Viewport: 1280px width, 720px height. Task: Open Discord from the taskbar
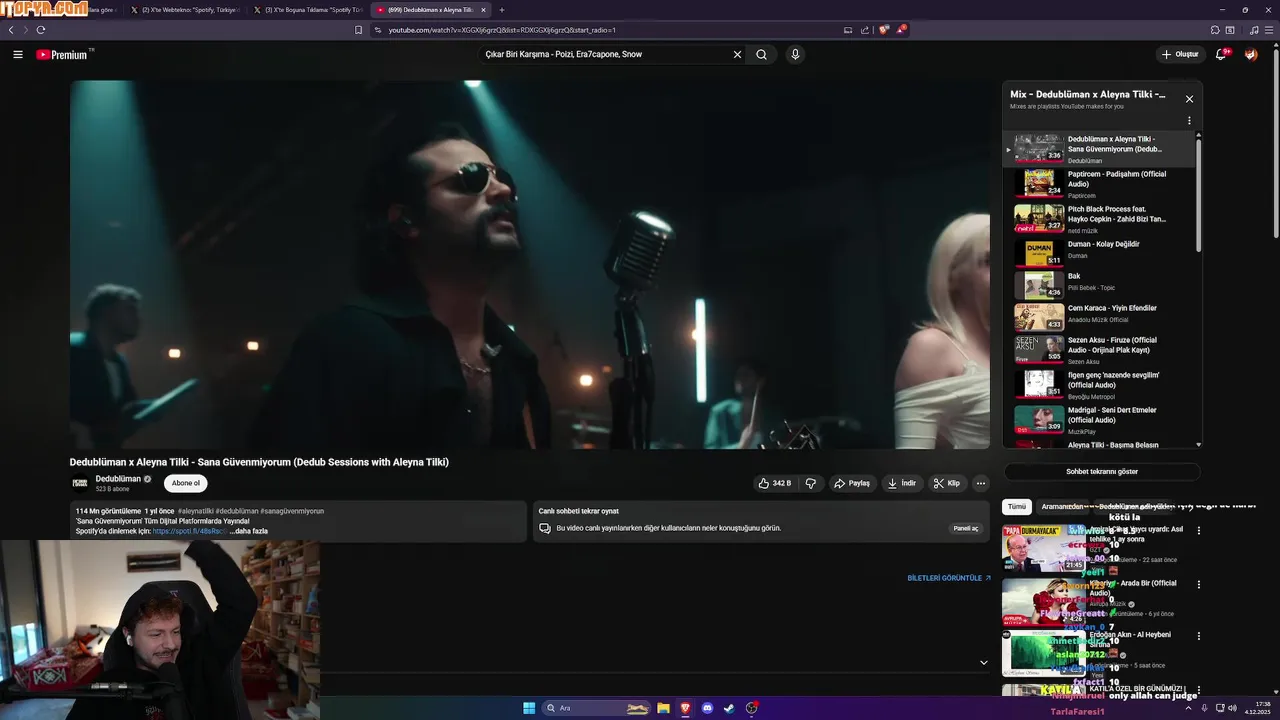pyautogui.click(x=707, y=708)
